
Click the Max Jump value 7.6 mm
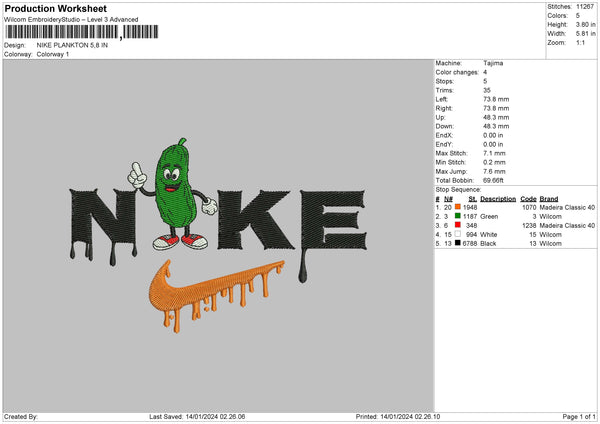point(494,171)
